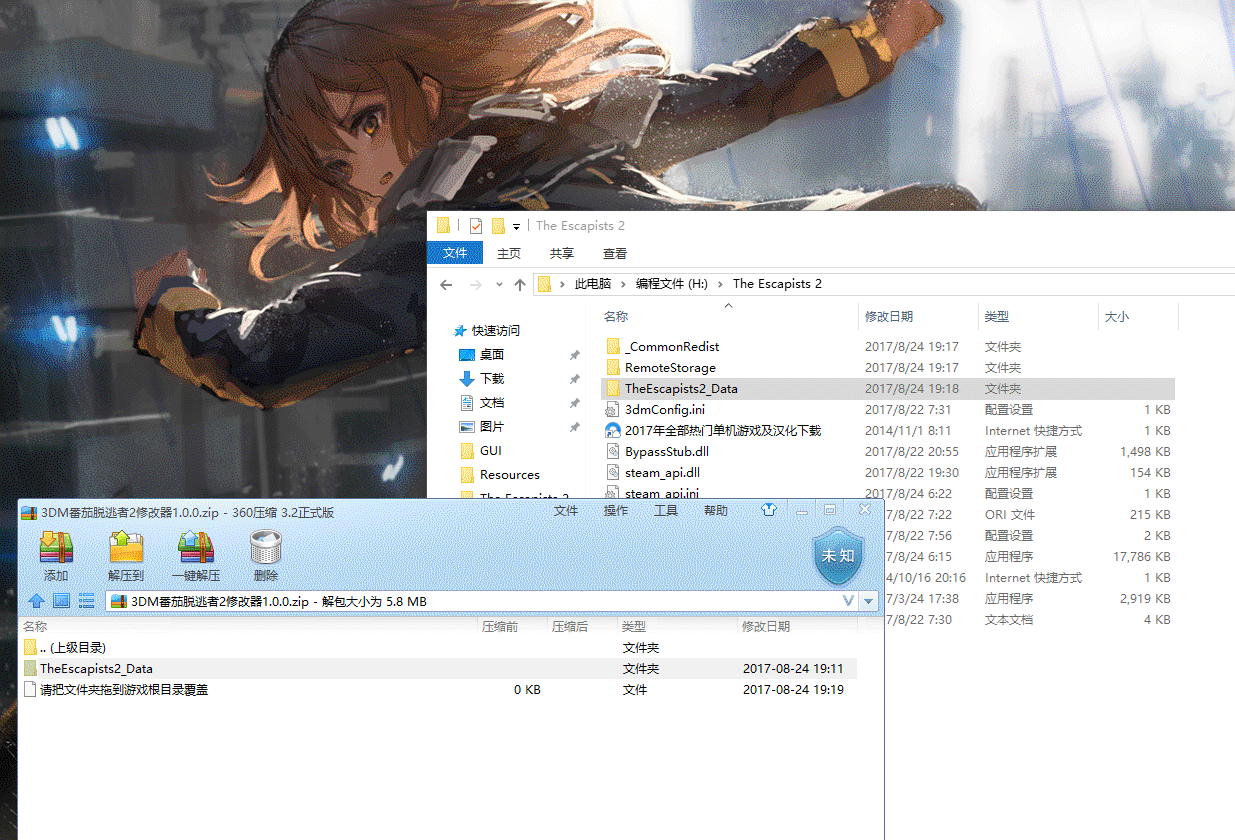The height and width of the screenshot is (840, 1235).
Task: Select 文档 in Explorer navigation pane
Action: tap(492, 402)
